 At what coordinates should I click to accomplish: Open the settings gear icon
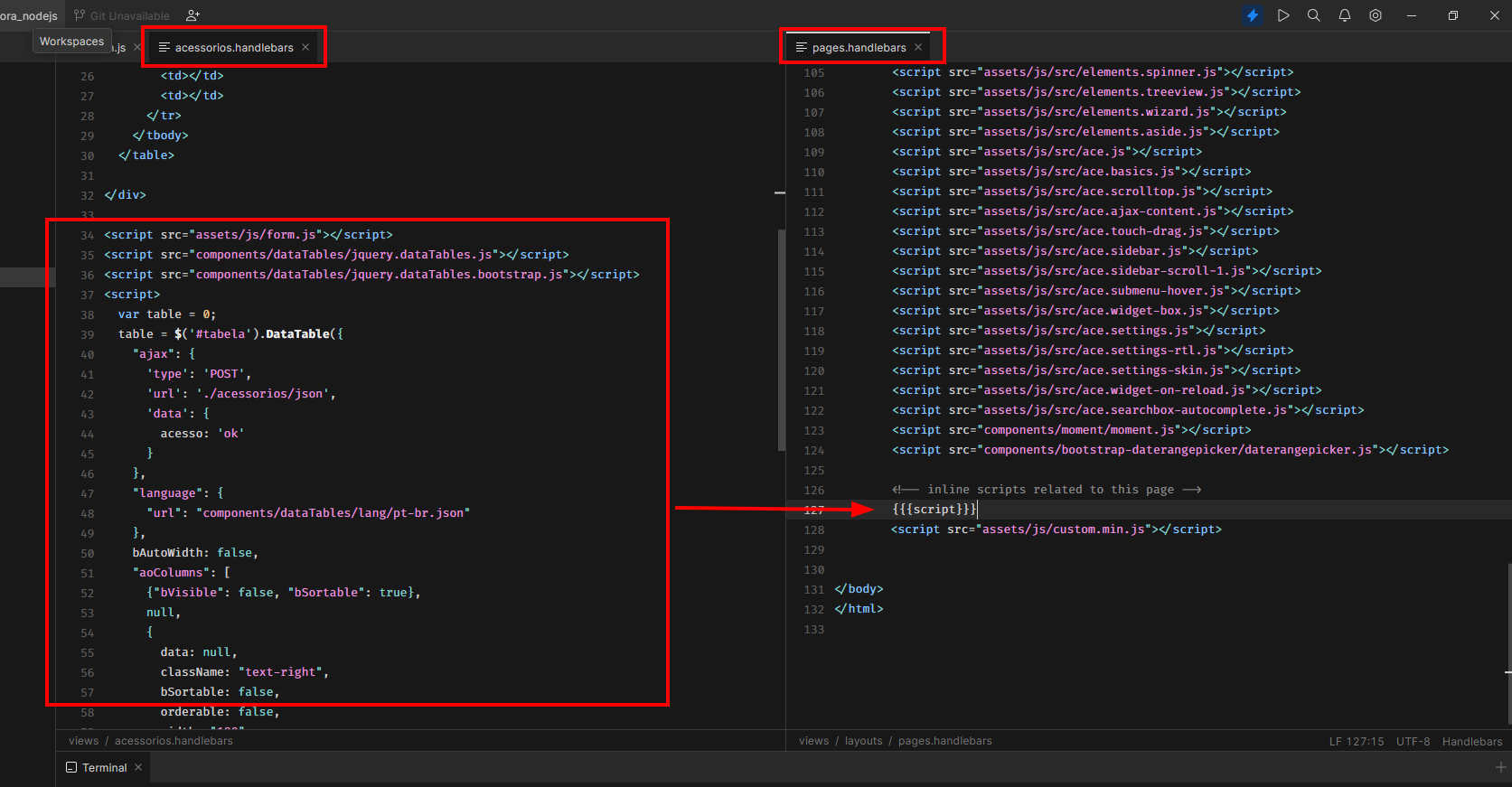[1376, 15]
